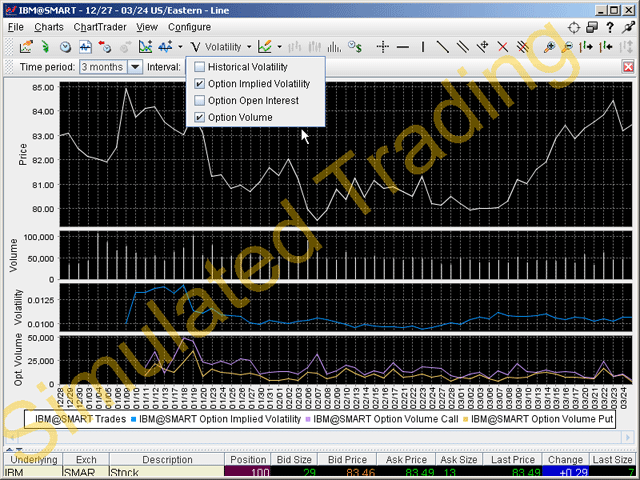Uncheck Option Implied Volatility
The image size is (640, 480).
point(200,84)
